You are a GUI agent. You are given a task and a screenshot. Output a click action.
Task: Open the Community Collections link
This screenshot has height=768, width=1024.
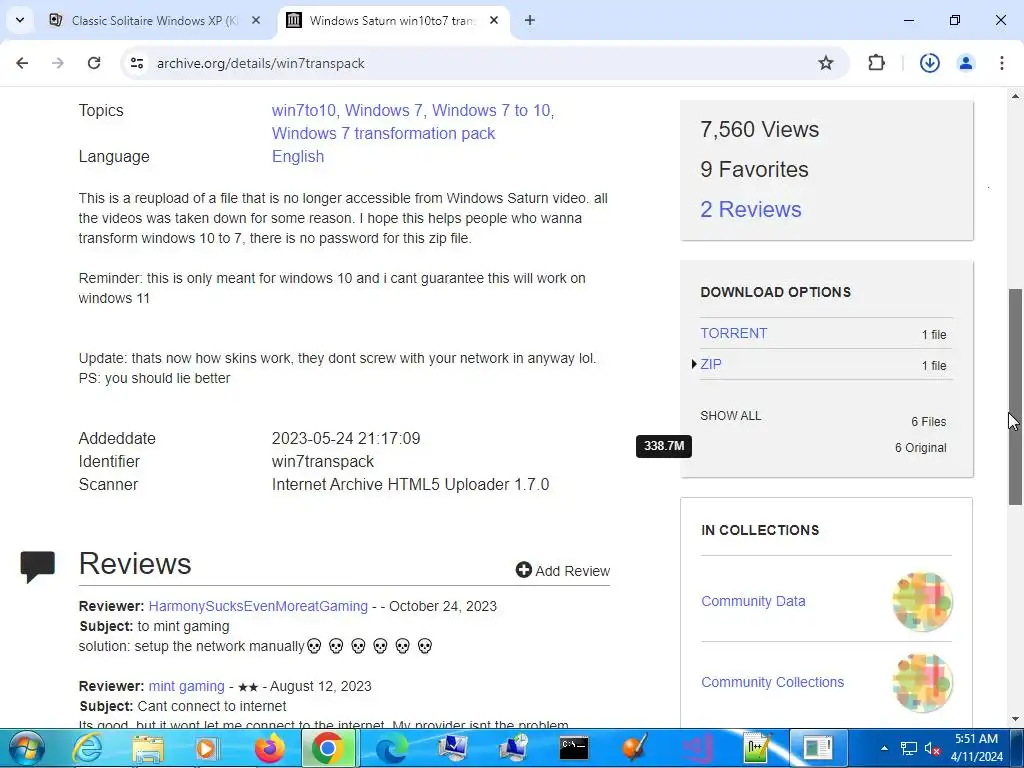point(772,682)
